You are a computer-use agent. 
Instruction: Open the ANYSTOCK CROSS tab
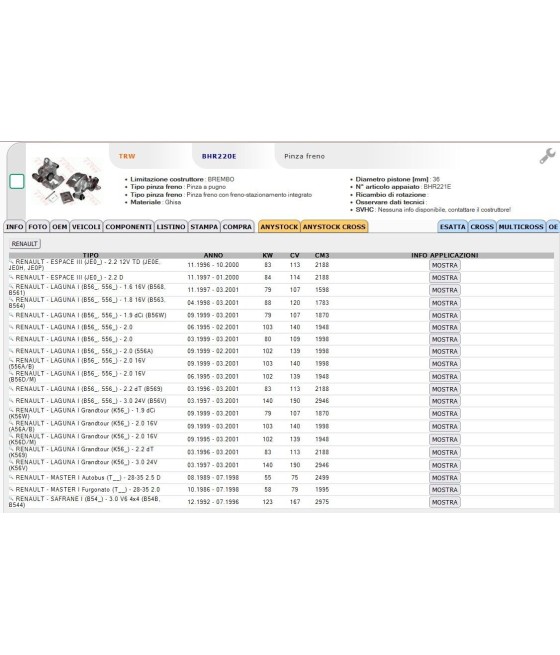coord(334,226)
